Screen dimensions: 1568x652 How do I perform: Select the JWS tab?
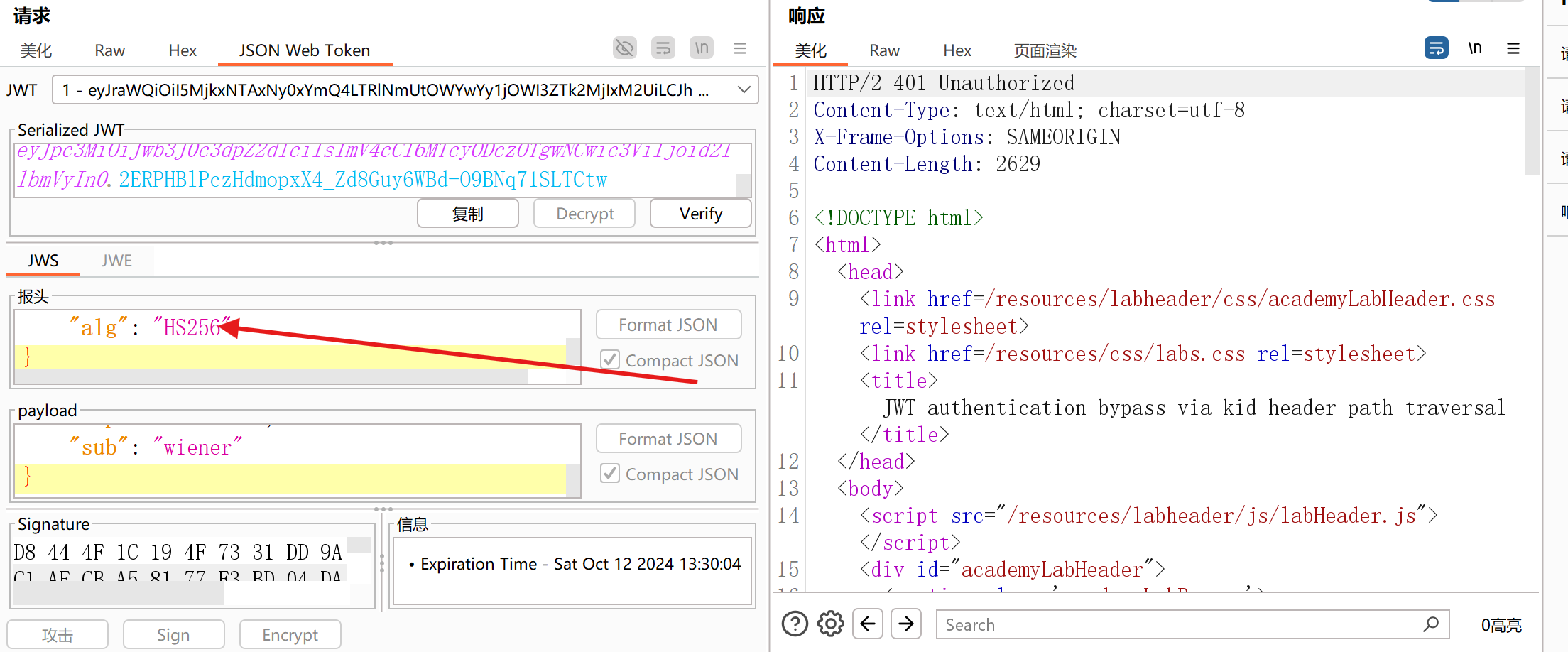43,261
